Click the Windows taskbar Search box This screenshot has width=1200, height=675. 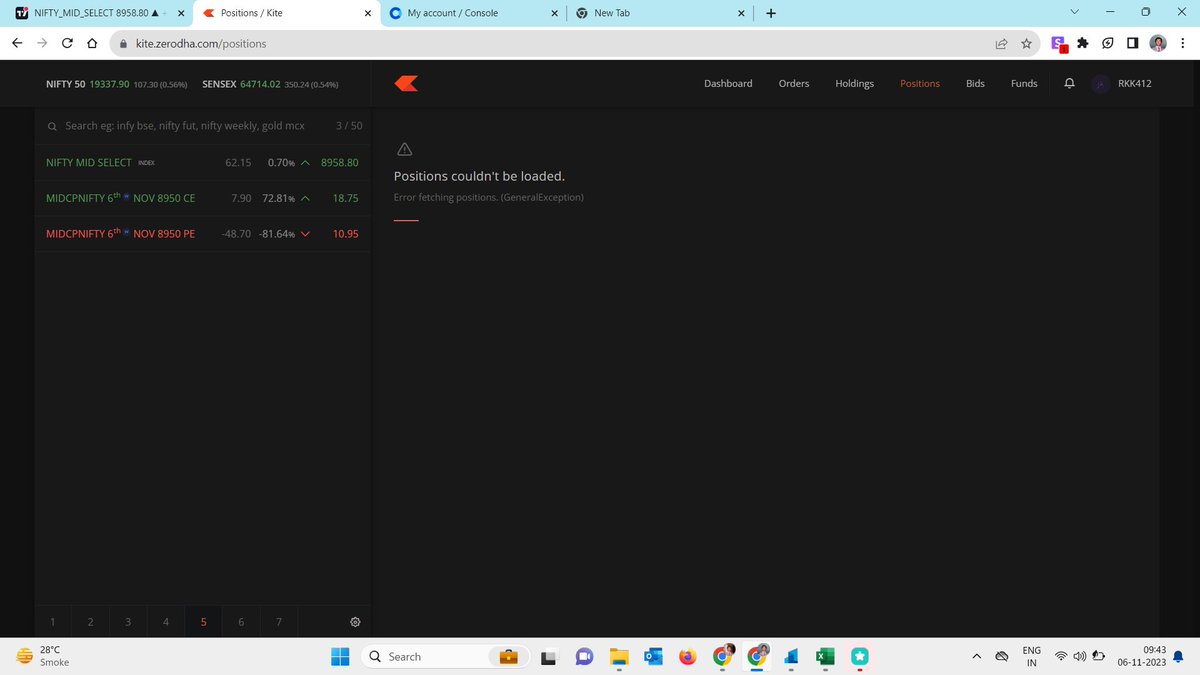click(x=444, y=657)
